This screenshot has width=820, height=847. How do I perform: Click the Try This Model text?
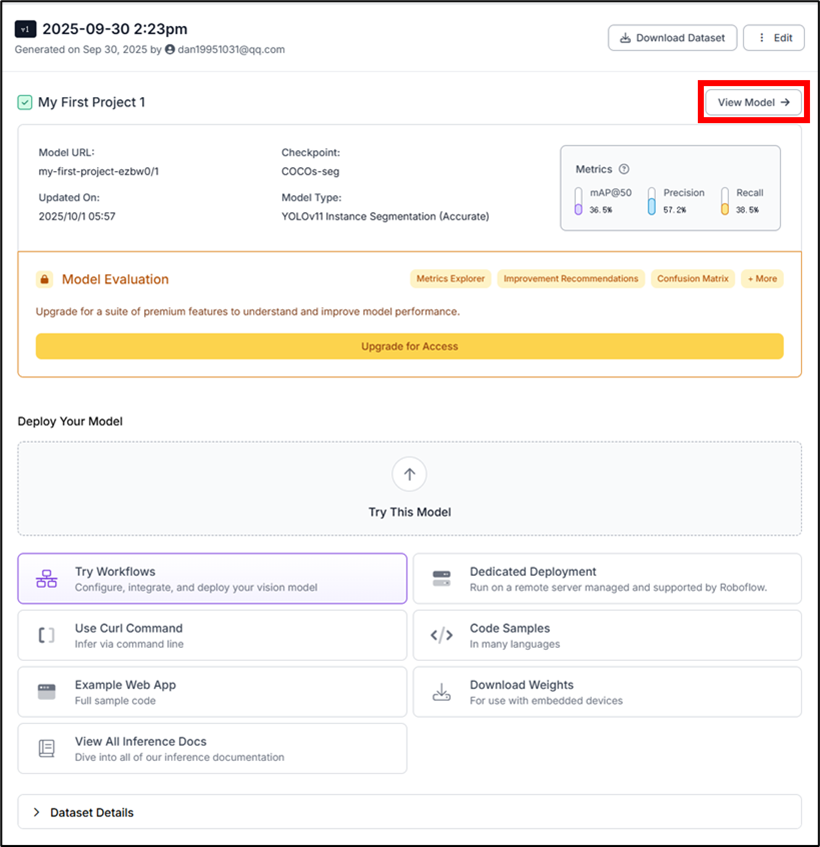pos(409,512)
